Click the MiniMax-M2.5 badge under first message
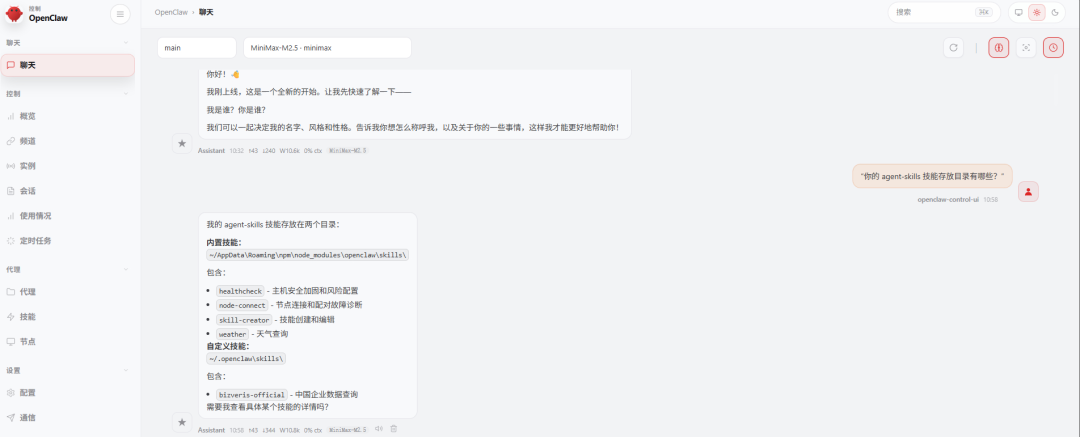Image resolution: width=1080 pixels, height=437 pixels. [347, 150]
